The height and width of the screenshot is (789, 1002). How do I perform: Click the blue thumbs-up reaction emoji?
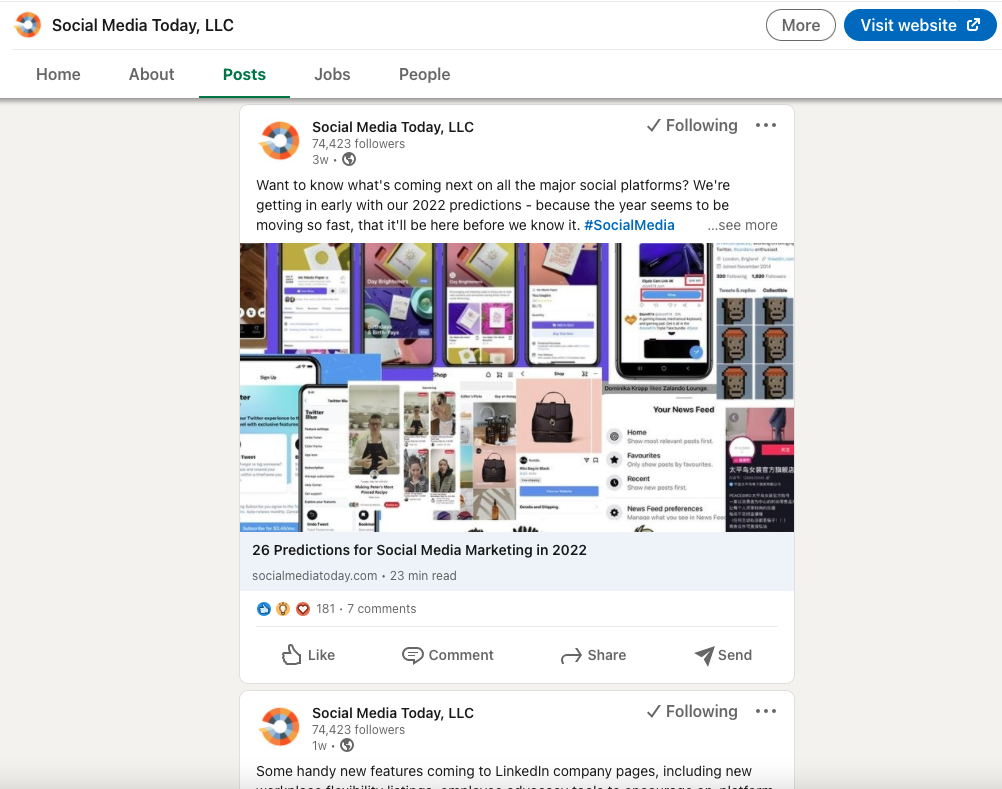point(263,608)
